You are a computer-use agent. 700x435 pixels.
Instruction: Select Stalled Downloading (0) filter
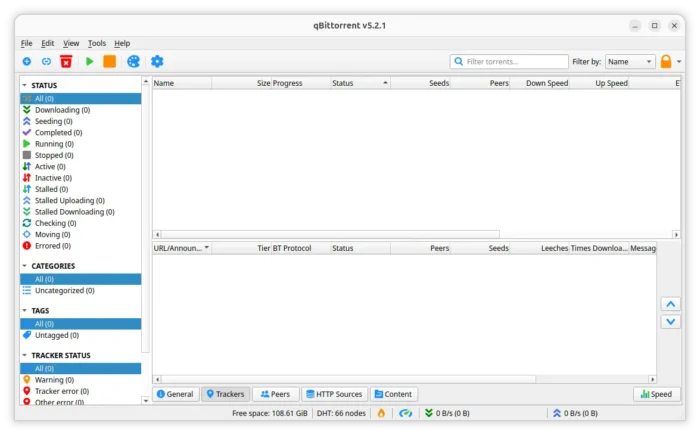(81, 212)
